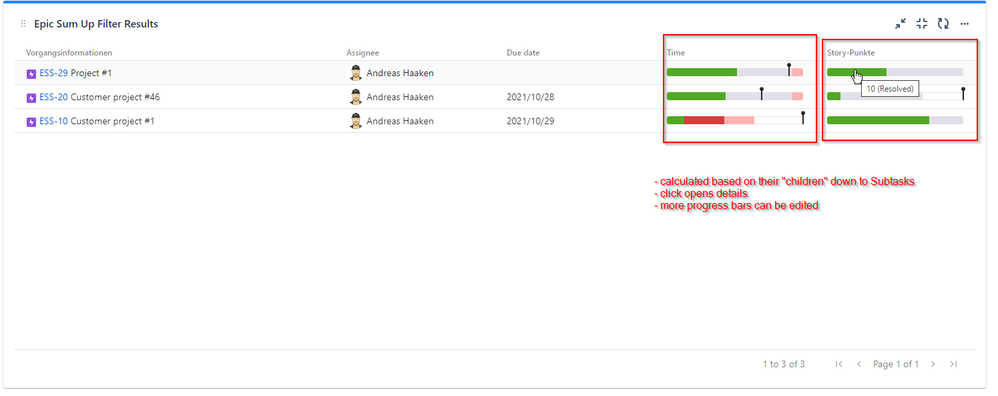Click the Project #1 summary text
The height and width of the screenshot is (396, 998).
[91, 73]
